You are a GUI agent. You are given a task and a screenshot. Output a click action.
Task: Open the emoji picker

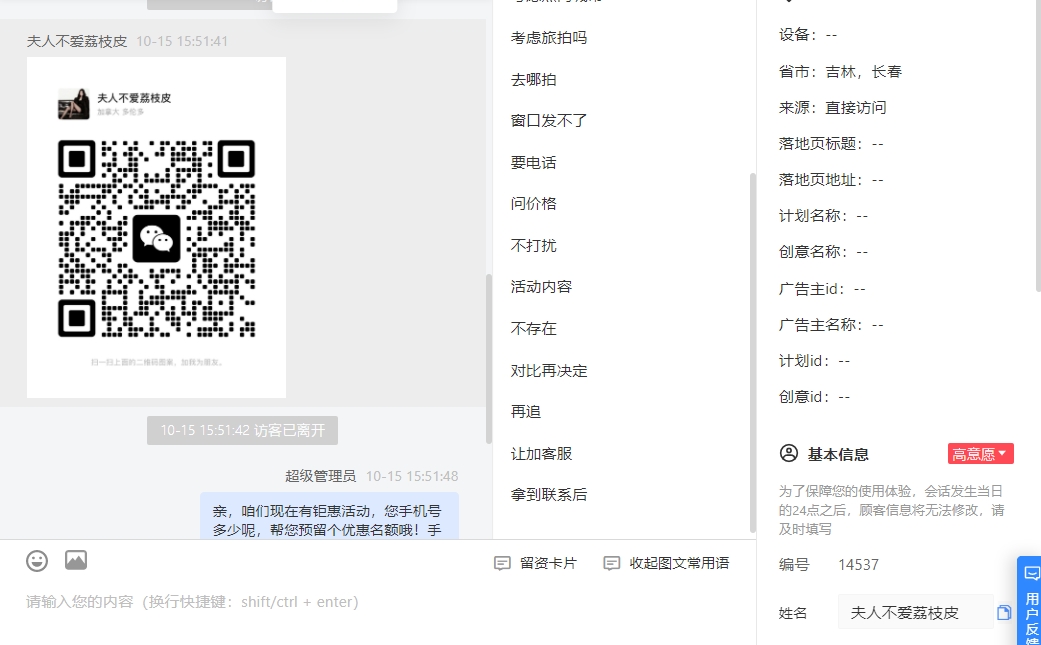37,561
